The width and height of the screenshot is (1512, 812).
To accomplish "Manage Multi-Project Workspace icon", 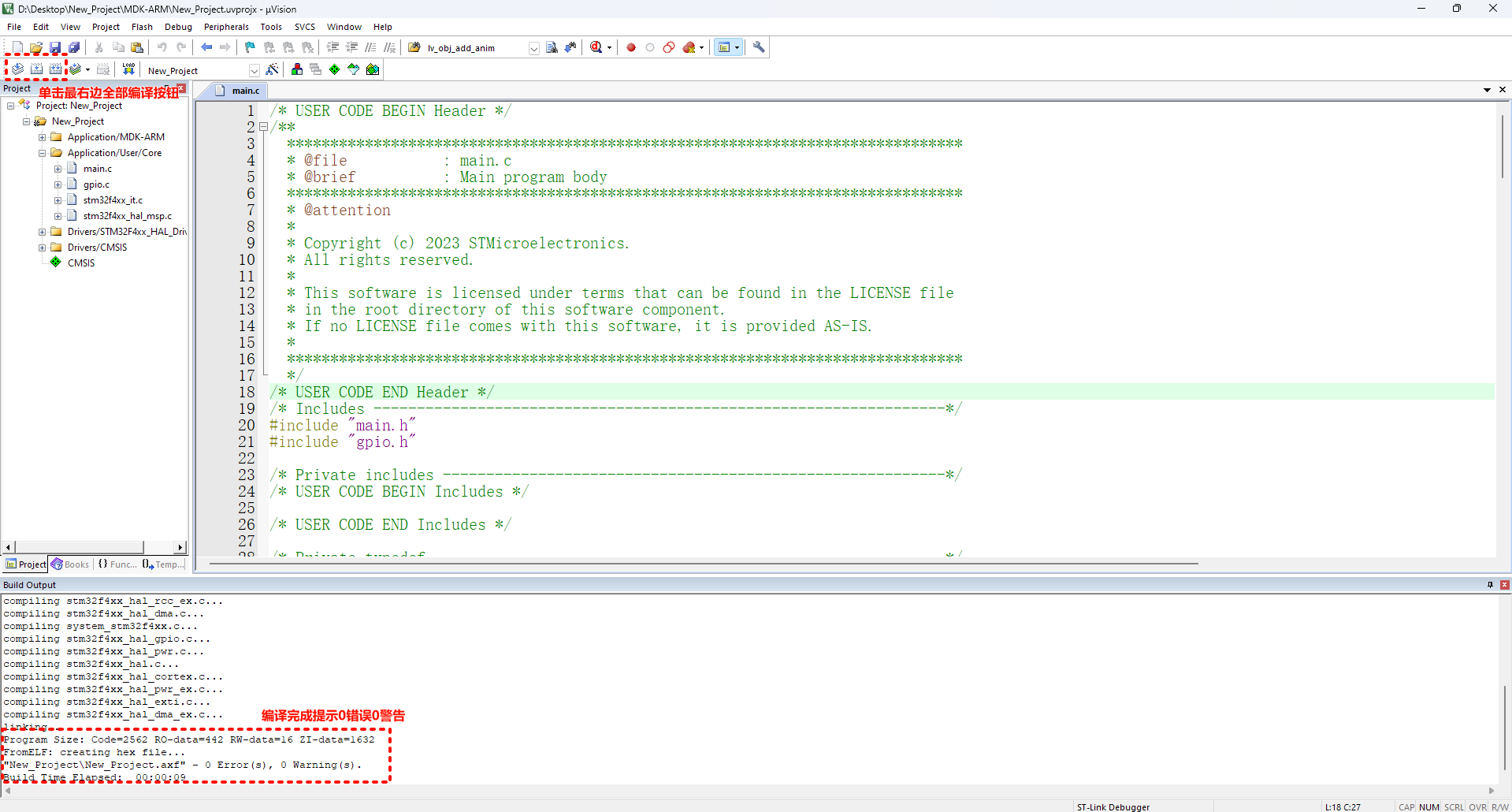I will (x=316, y=69).
